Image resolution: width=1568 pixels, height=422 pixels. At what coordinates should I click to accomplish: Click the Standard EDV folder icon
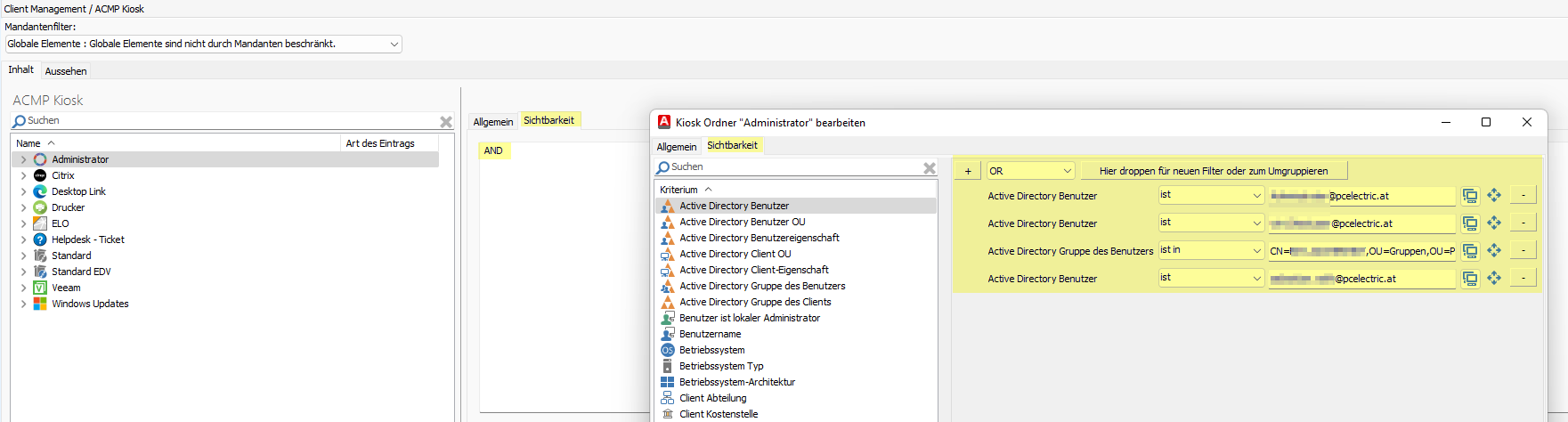click(x=40, y=272)
